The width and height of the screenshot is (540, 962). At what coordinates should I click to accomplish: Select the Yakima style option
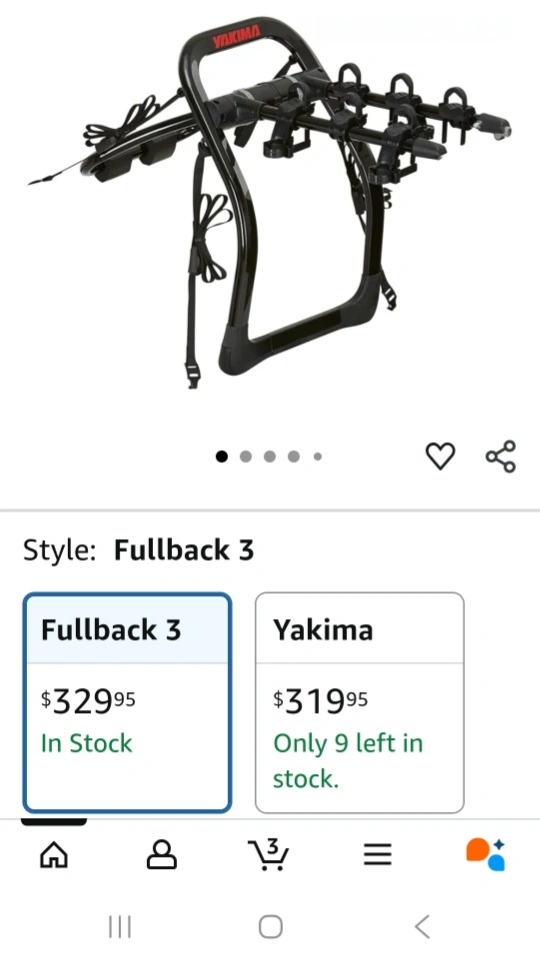coord(360,702)
